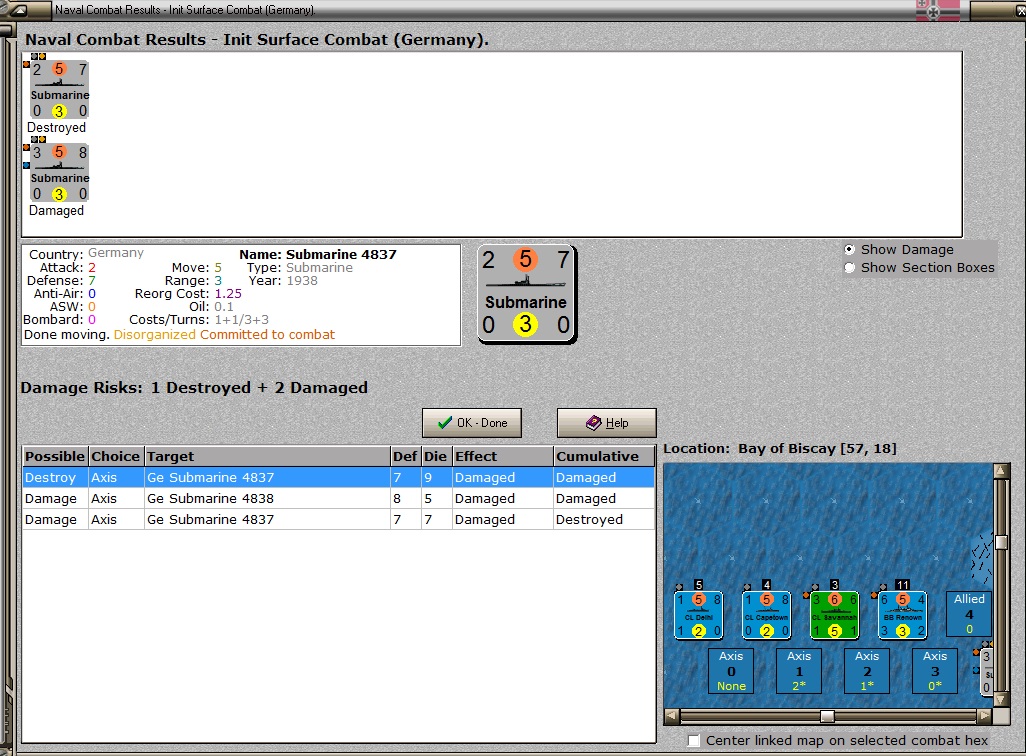The height and width of the screenshot is (756, 1026).
Task: Click the map vertical scrollbar up arrow
Action: click(1001, 471)
